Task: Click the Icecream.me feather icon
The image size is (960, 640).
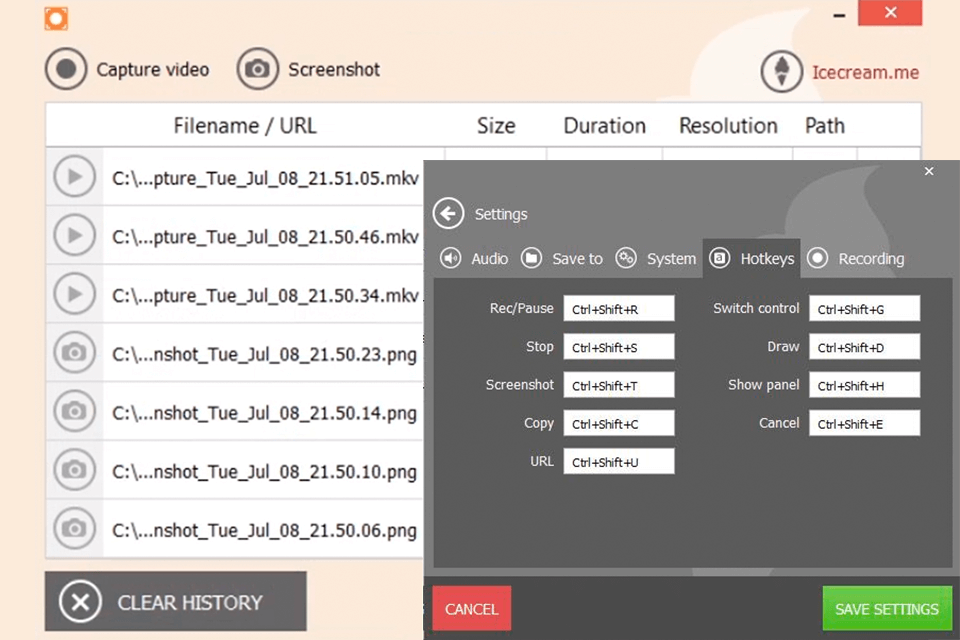Action: coord(782,72)
